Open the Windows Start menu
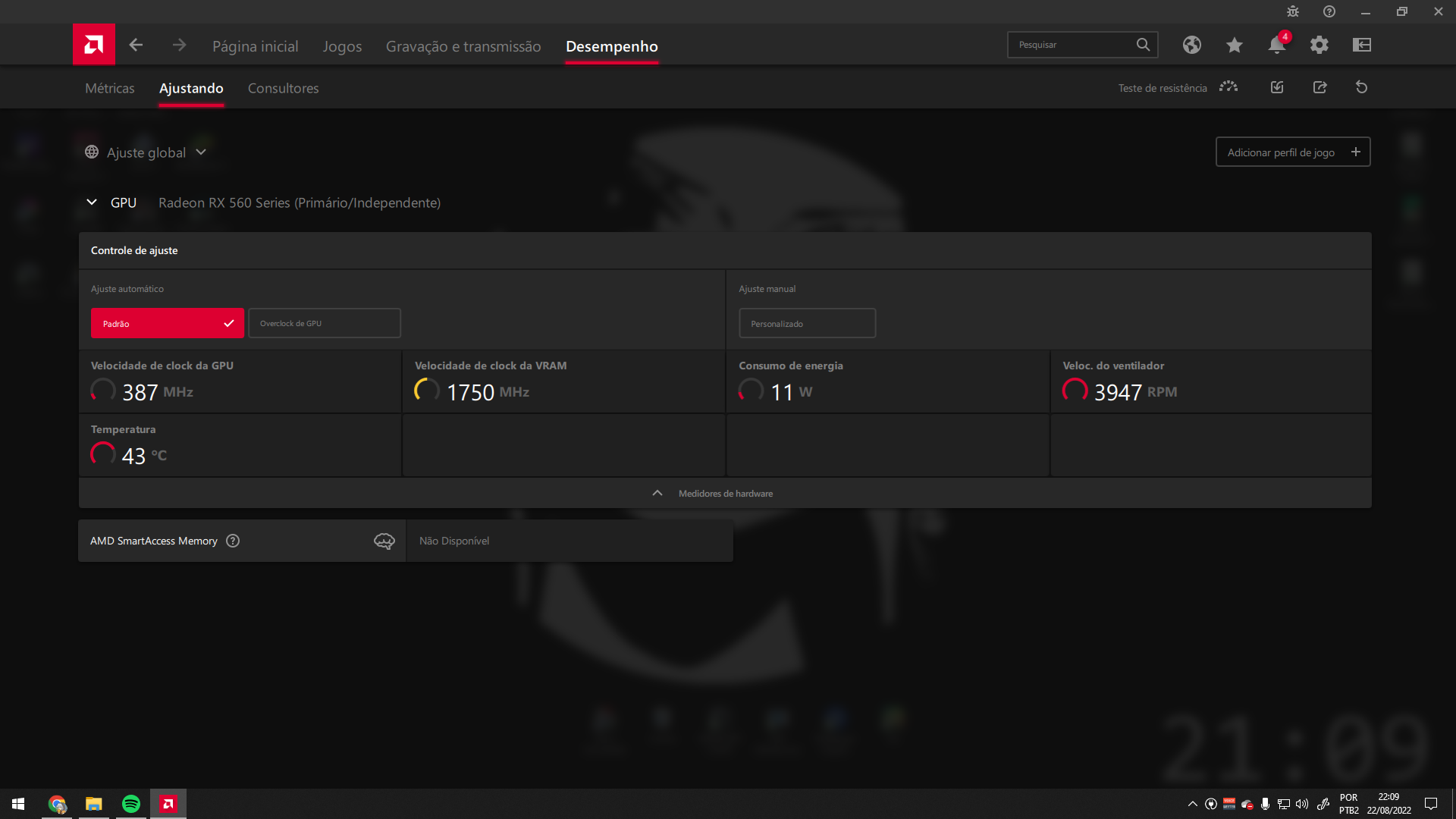This screenshot has height=819, width=1456. coord(18,804)
